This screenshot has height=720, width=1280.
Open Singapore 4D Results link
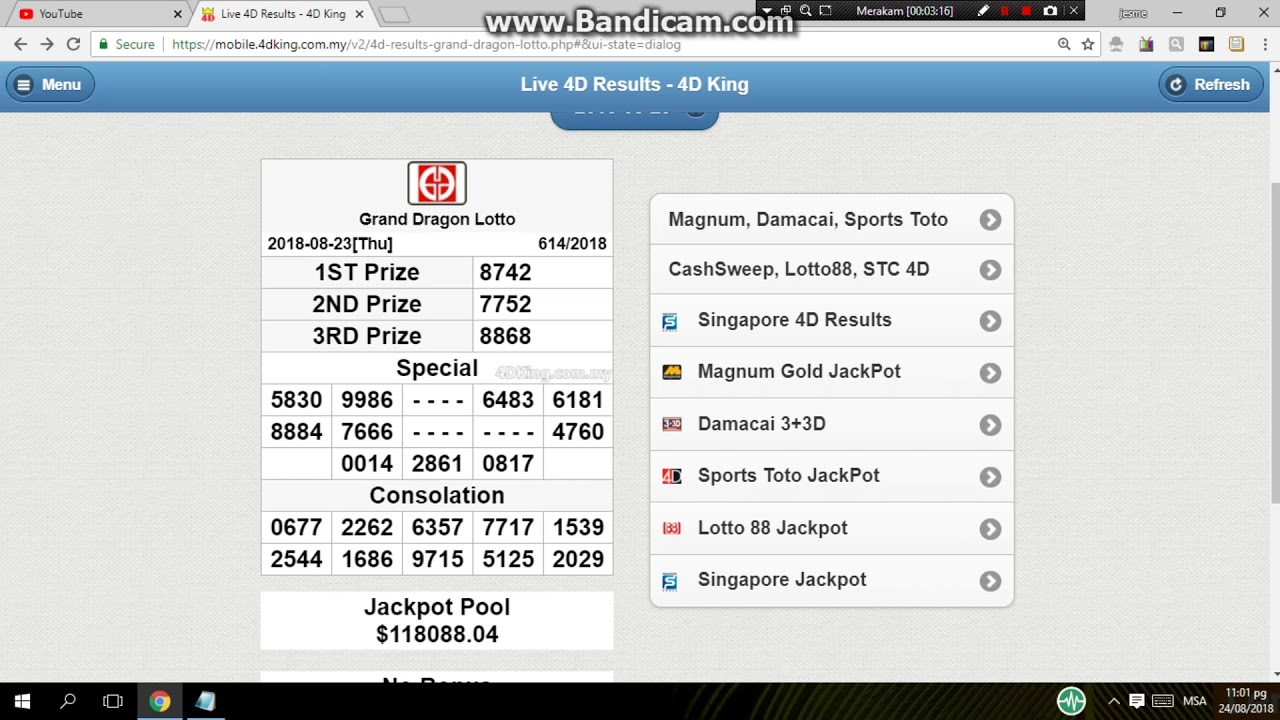[832, 321]
